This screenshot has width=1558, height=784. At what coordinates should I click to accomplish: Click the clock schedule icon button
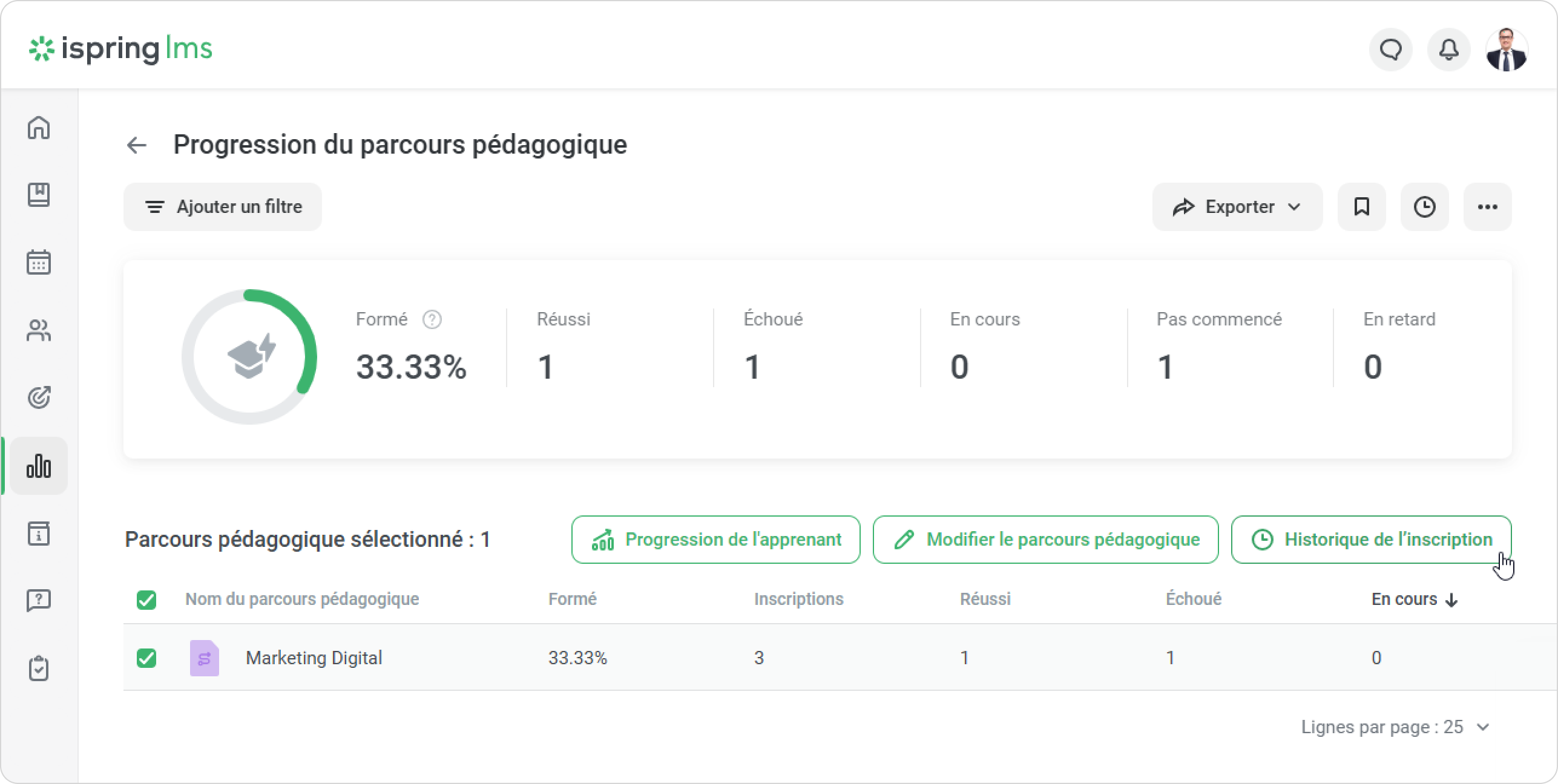point(1424,207)
